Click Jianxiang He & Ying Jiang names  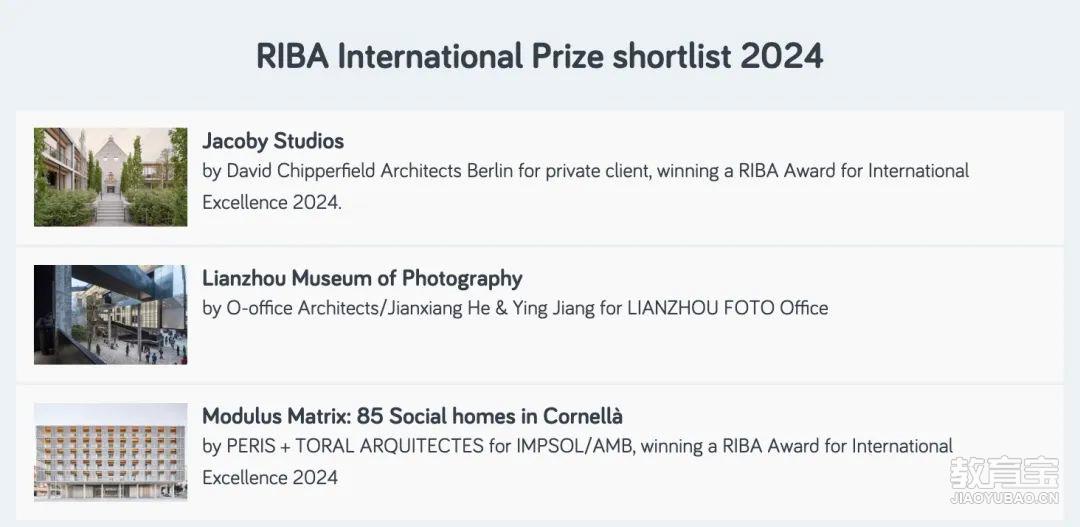click(490, 308)
